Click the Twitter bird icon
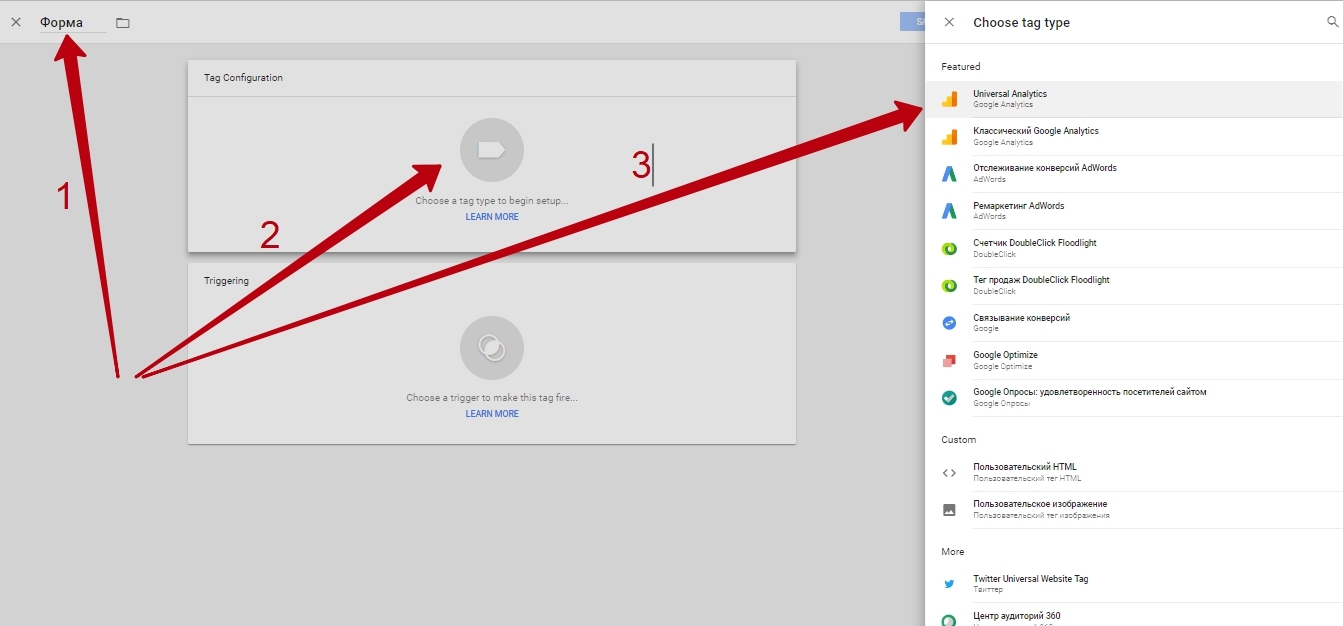The height and width of the screenshot is (626, 1343). [949, 584]
